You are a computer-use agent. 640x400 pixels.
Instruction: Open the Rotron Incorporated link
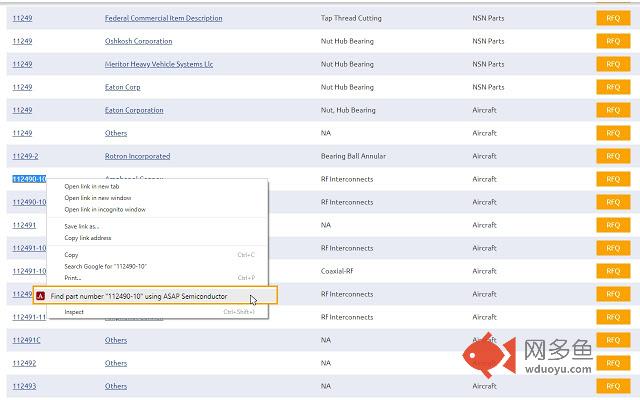pos(137,156)
